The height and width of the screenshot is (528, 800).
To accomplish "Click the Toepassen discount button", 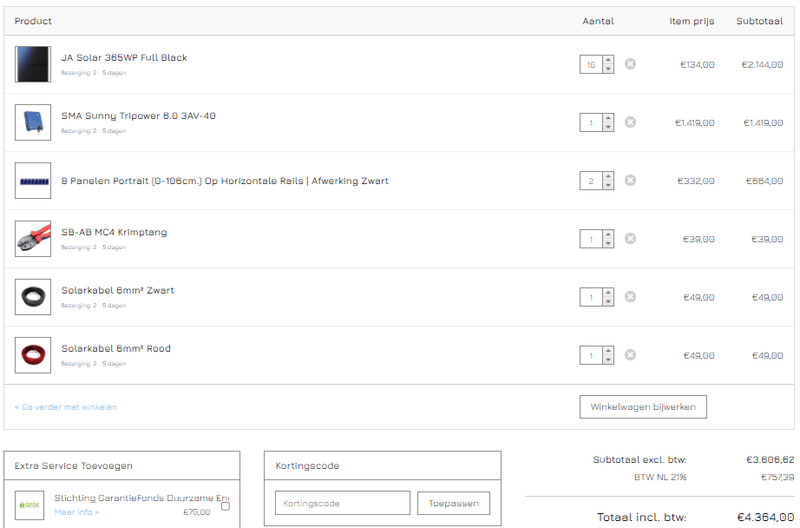I will pyautogui.click(x=454, y=503).
